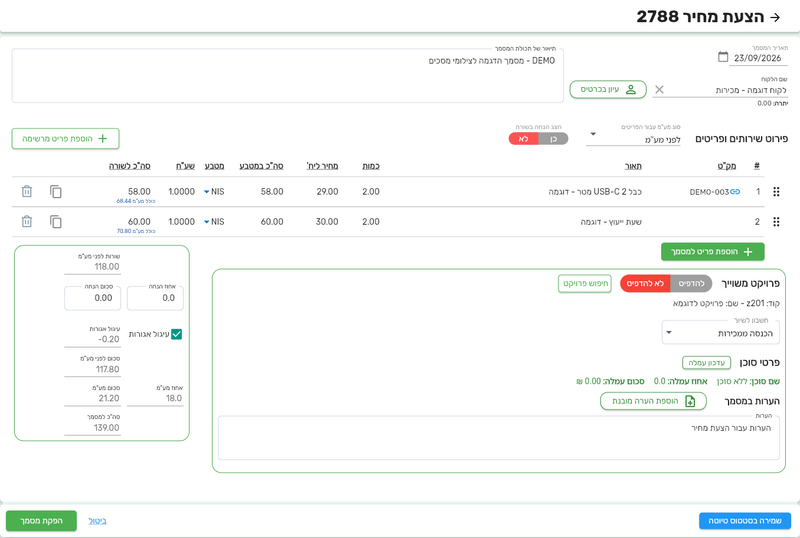
Task: Click green הוספת פריט למסמך button
Action: [712, 252]
